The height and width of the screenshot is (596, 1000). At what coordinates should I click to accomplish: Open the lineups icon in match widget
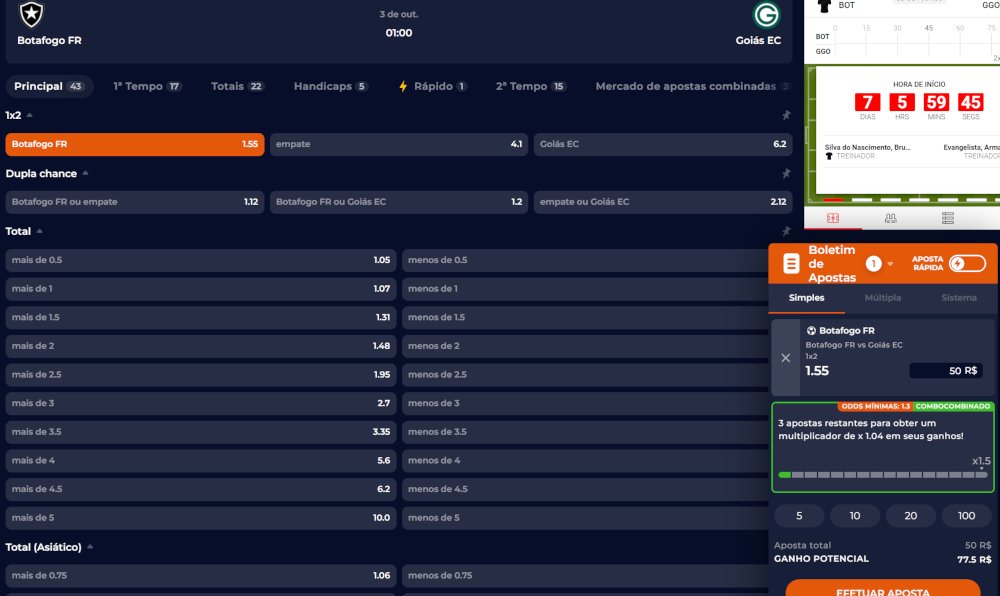[x=890, y=217]
